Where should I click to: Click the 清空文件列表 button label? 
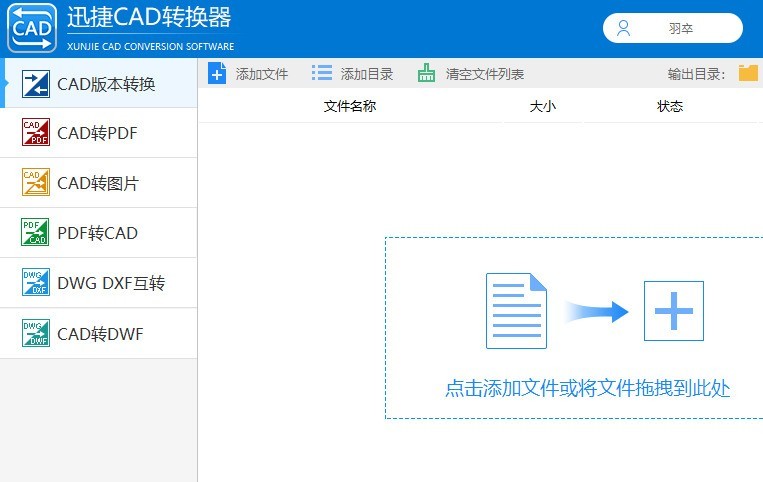pyautogui.click(x=485, y=74)
